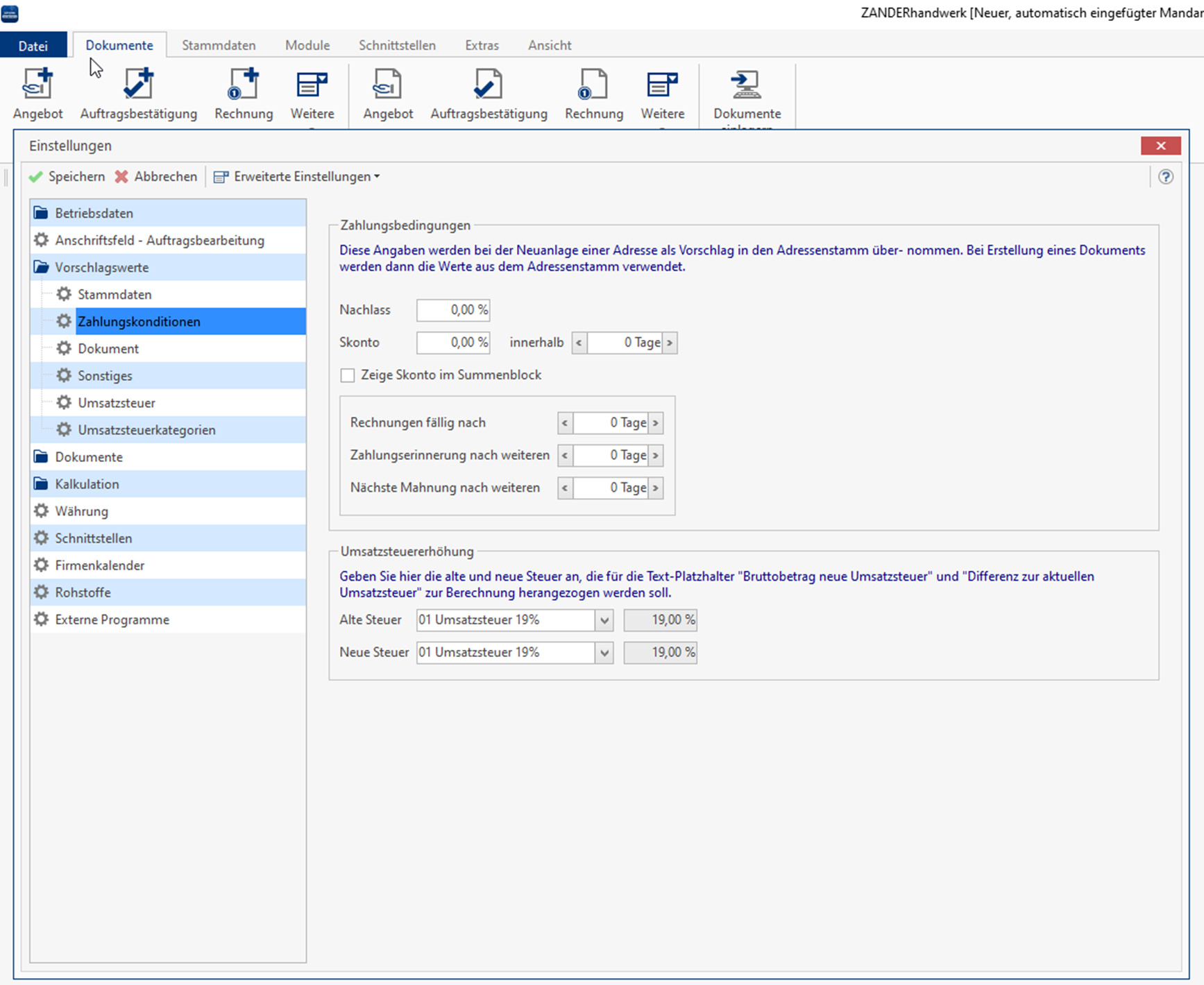Image resolution: width=1204 pixels, height=985 pixels.
Task: Open the Alte Steuer dropdown
Action: click(x=604, y=620)
